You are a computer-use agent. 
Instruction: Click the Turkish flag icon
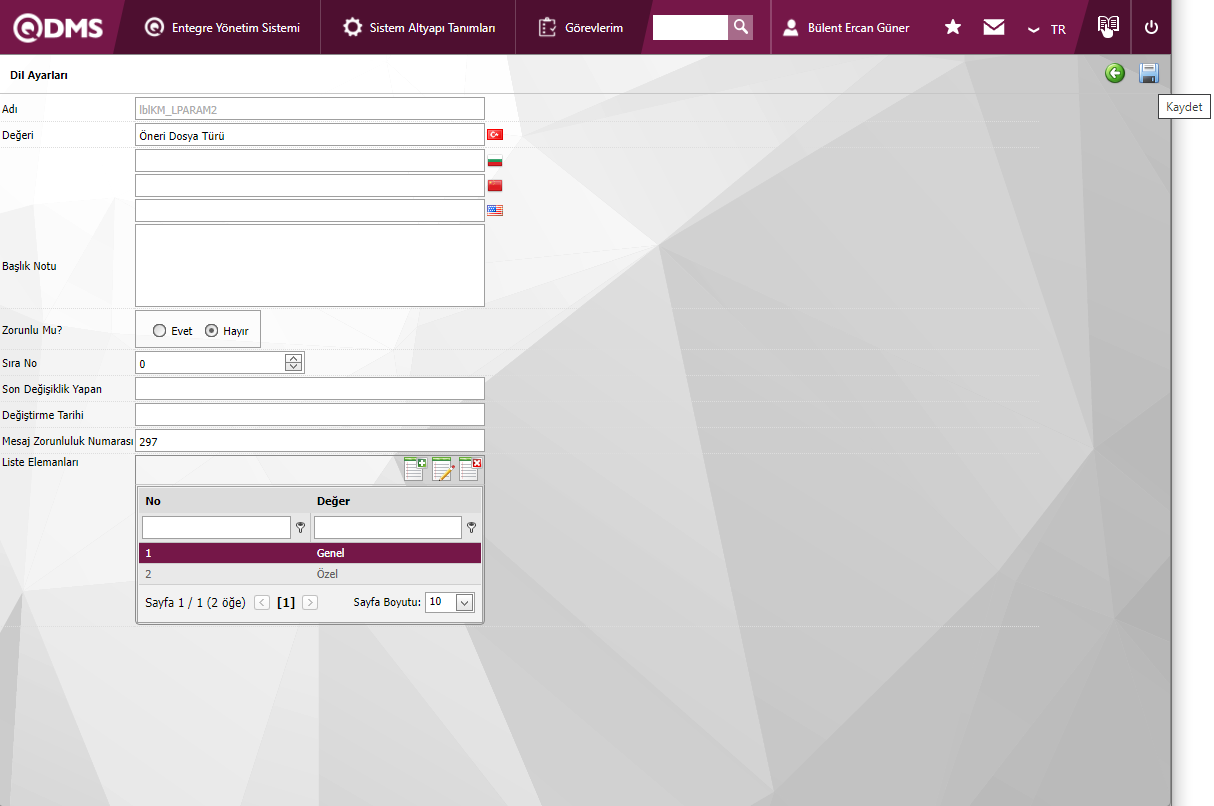coord(495,134)
